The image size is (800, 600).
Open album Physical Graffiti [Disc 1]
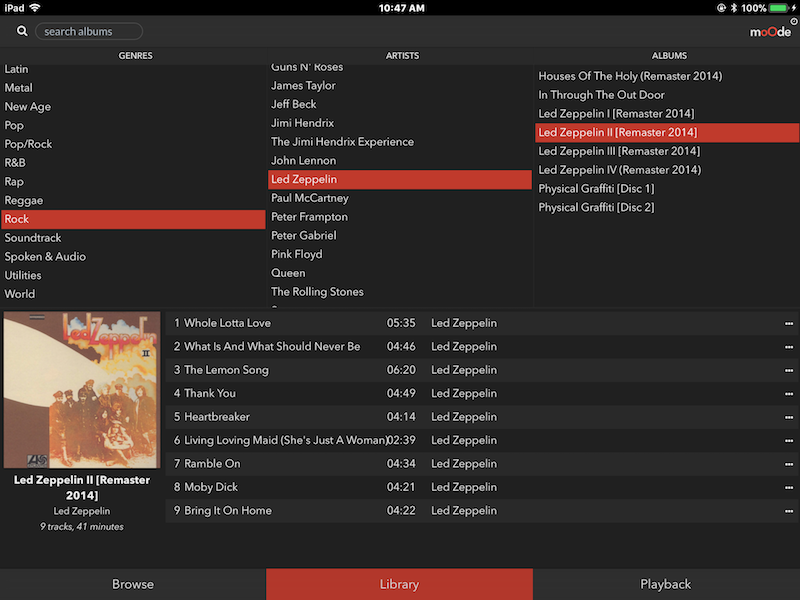pyautogui.click(x=667, y=189)
